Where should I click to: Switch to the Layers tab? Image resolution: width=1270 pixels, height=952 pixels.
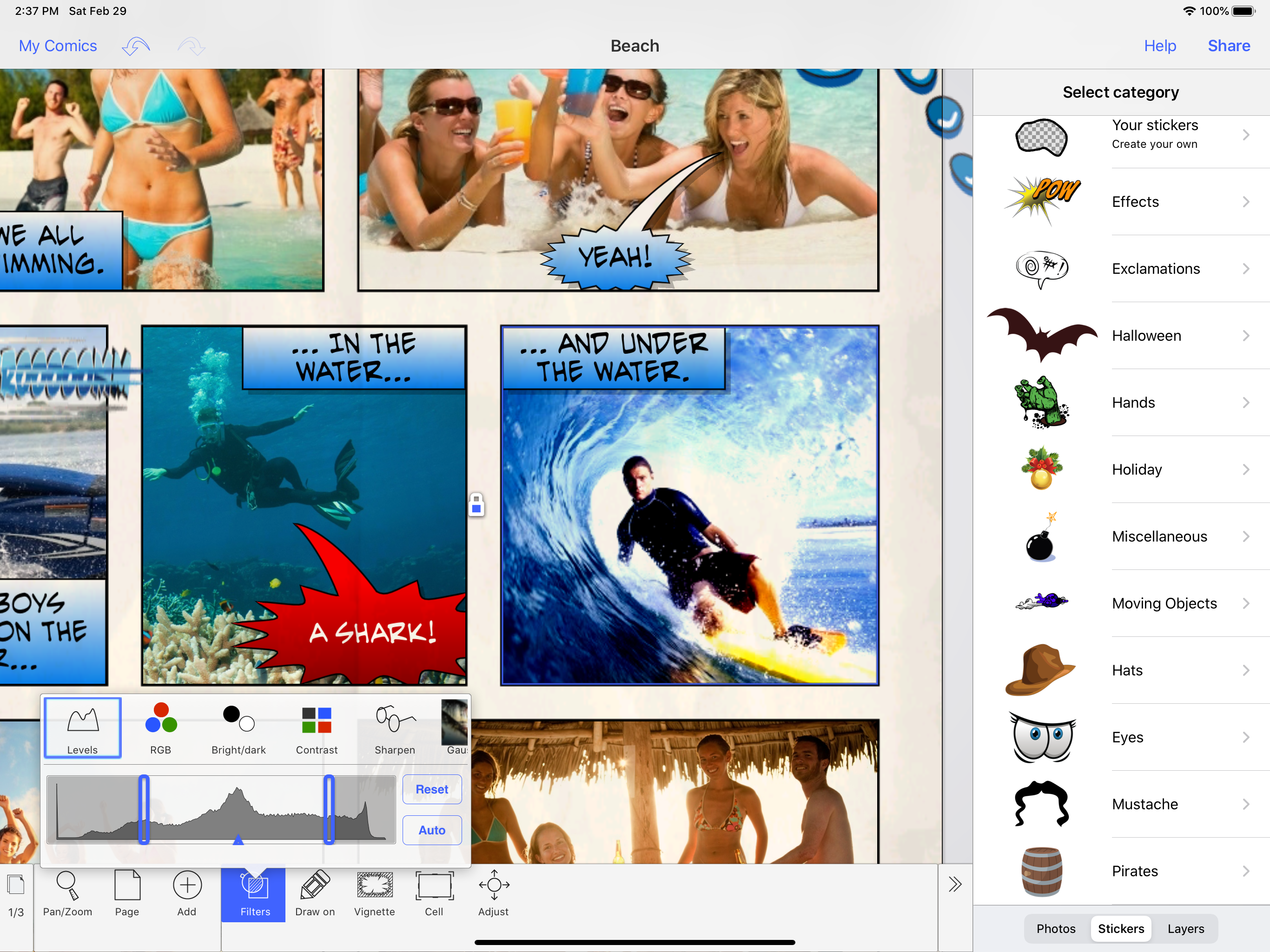(1185, 928)
